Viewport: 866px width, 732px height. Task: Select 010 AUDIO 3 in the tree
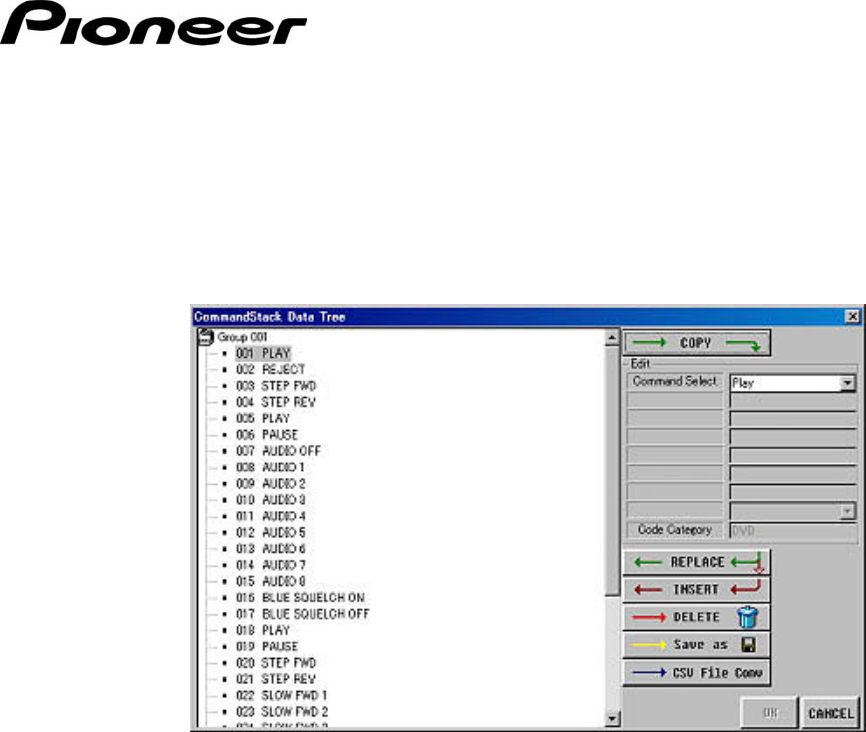tap(271, 500)
